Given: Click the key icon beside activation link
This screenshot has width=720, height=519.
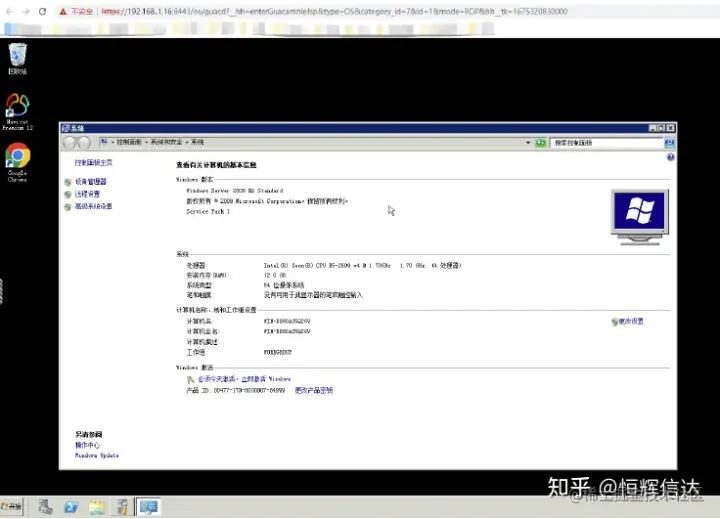Looking at the screenshot, I should click(191, 379).
